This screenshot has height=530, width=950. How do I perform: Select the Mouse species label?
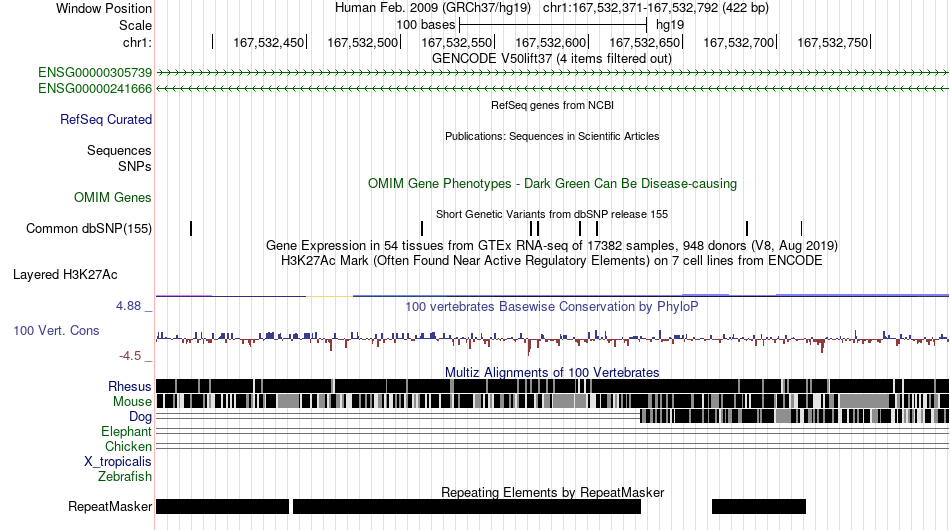[132, 402]
